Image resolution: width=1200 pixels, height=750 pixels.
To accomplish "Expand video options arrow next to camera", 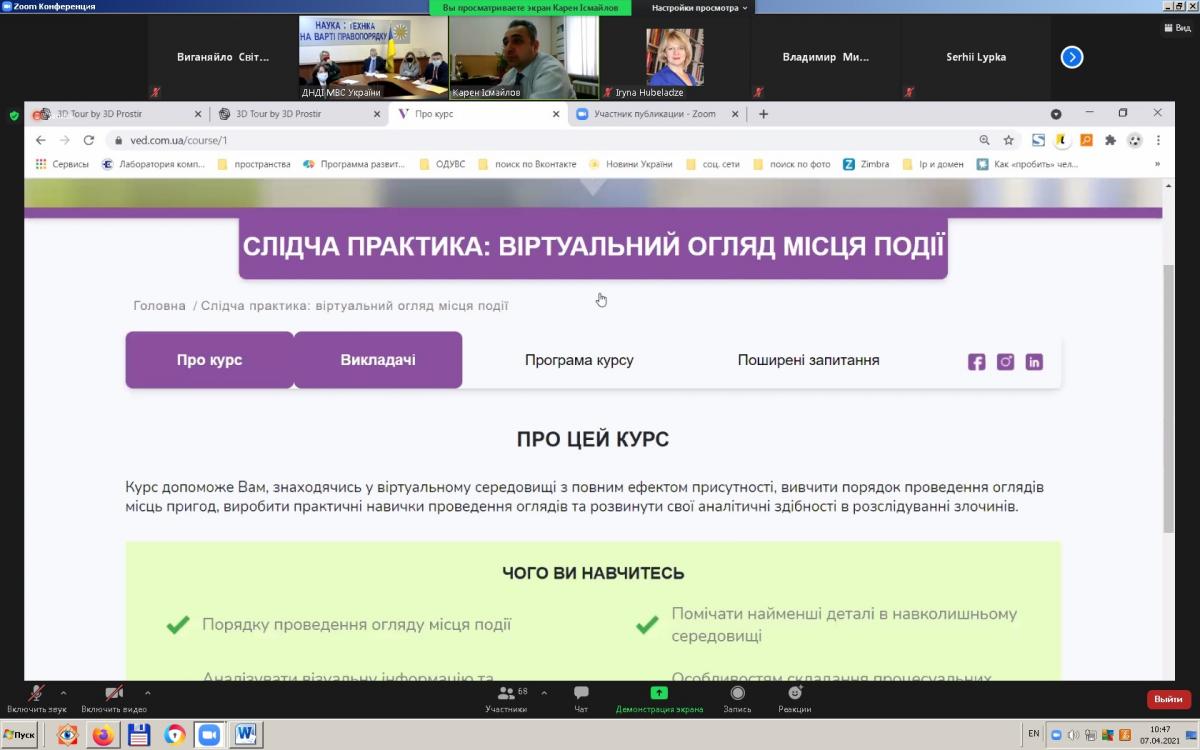I will click(147, 692).
